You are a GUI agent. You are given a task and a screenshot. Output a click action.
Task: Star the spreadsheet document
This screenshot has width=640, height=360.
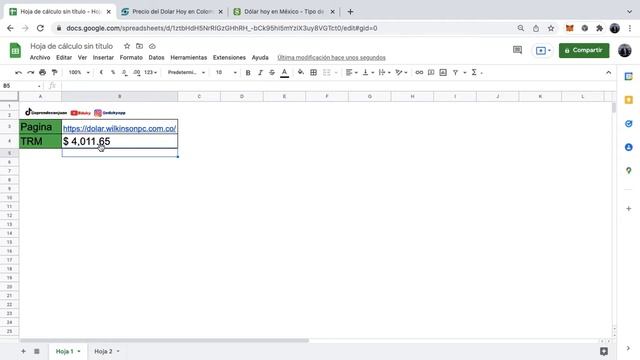tap(127, 46)
